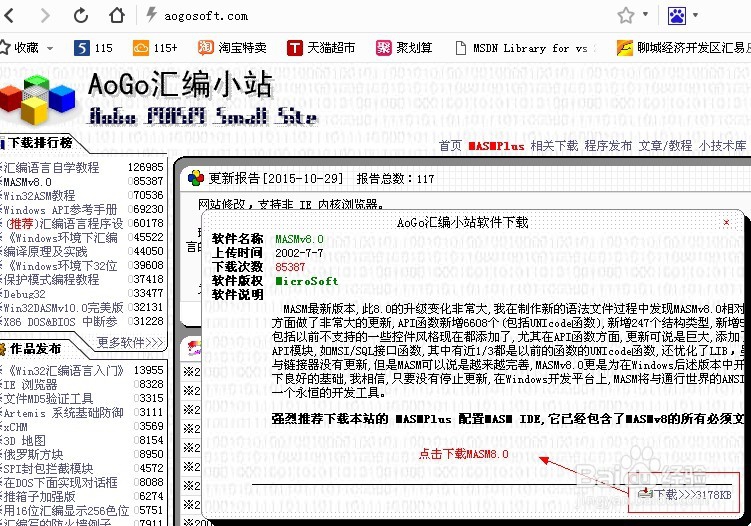This screenshot has height=526, width=751.
Task: Click 更多软件>>> link
Action: [130, 342]
